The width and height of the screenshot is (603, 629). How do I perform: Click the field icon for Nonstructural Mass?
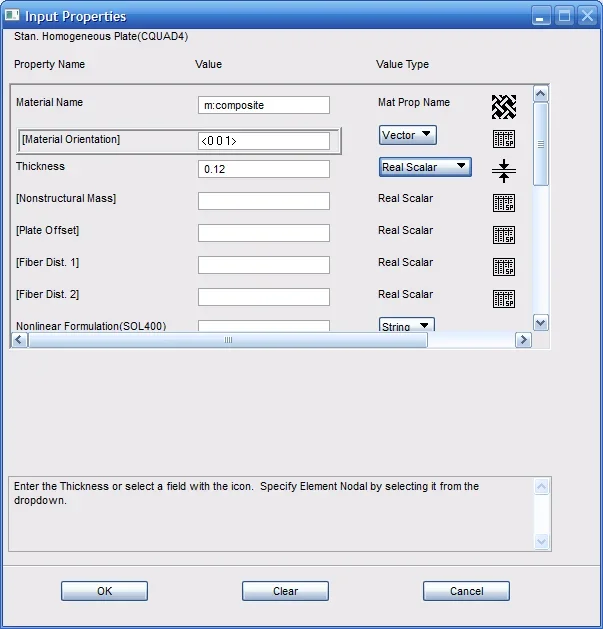503,203
